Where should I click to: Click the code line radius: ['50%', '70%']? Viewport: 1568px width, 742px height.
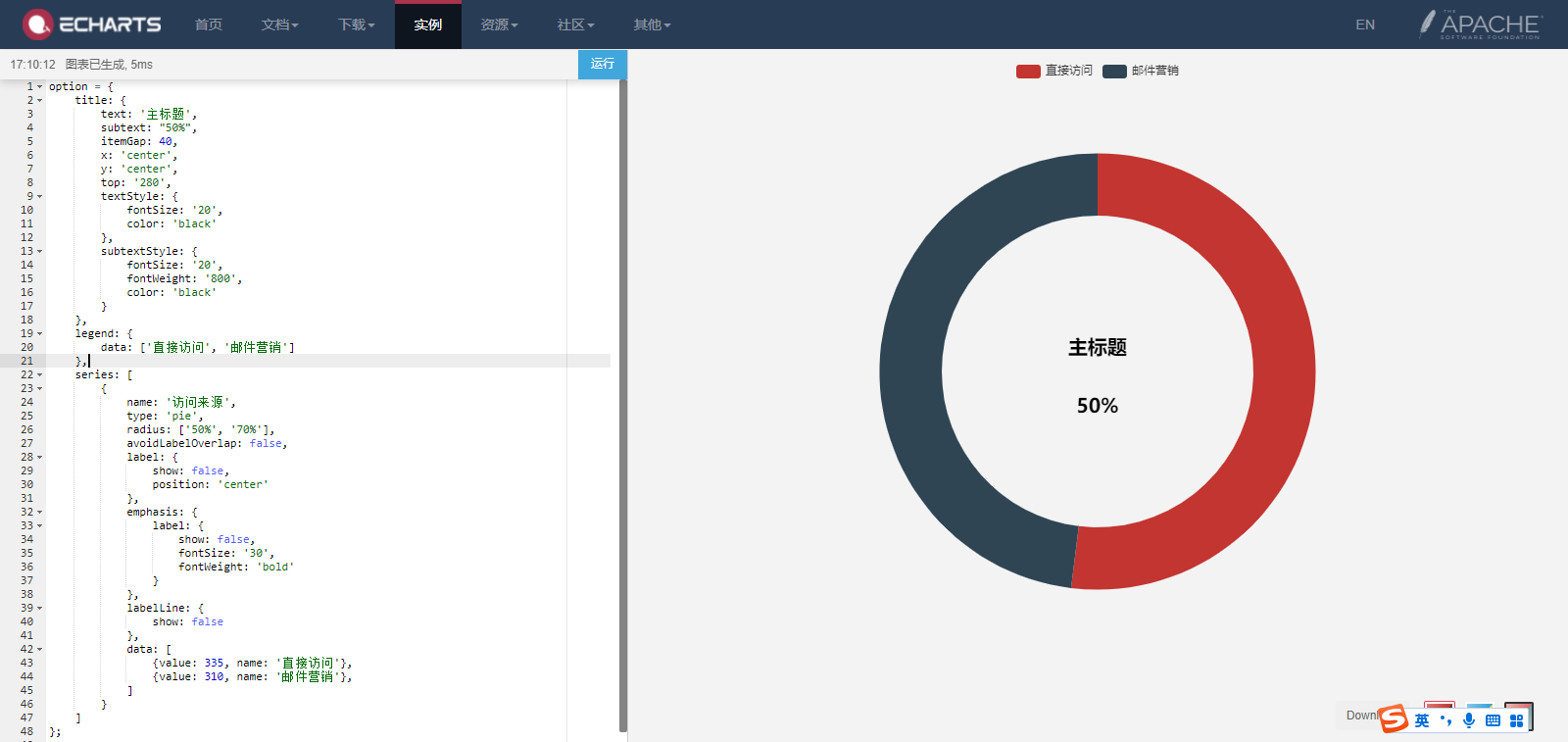click(201, 430)
